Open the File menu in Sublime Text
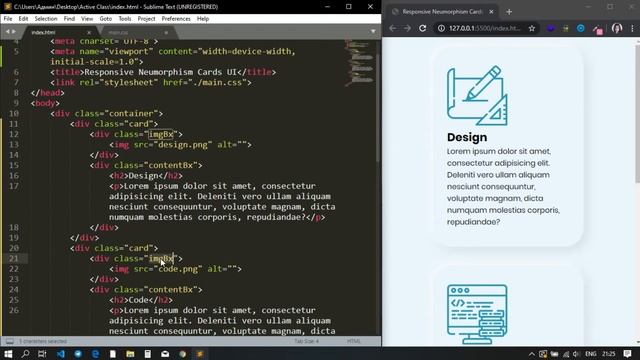 (x=8, y=19)
